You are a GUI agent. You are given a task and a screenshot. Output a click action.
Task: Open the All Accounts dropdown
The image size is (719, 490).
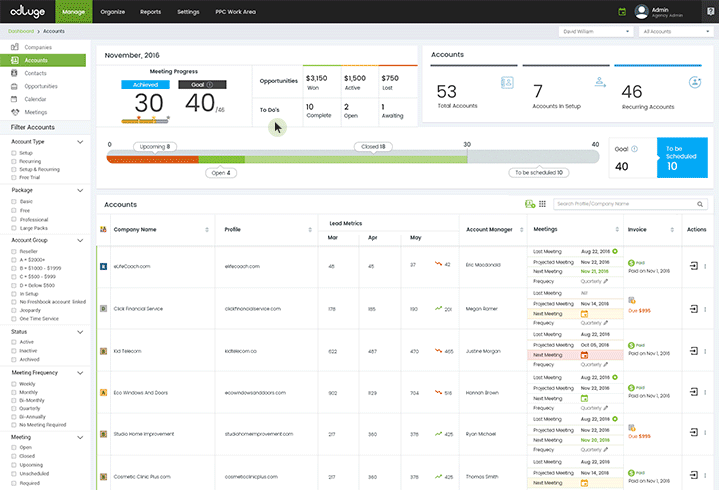point(676,32)
